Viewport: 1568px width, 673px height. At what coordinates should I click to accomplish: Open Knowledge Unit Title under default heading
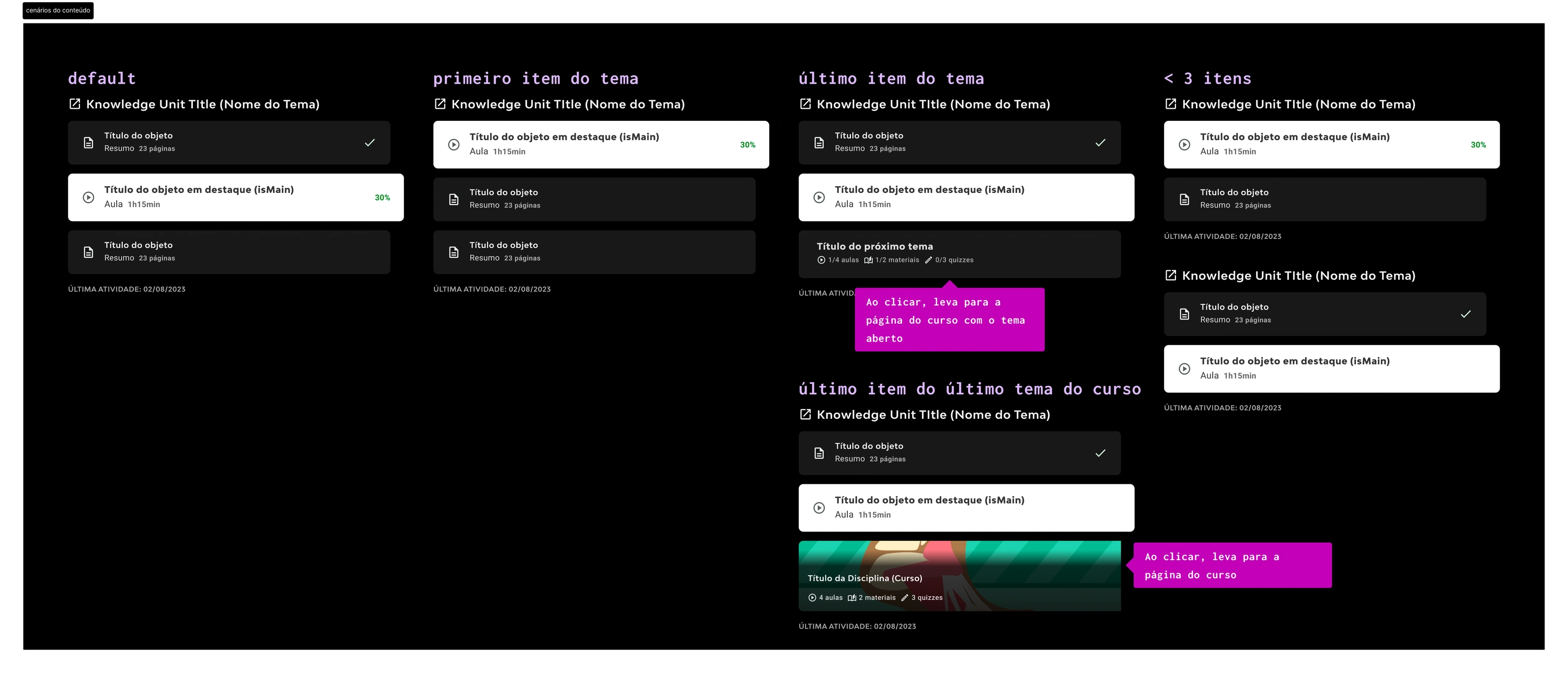point(202,104)
